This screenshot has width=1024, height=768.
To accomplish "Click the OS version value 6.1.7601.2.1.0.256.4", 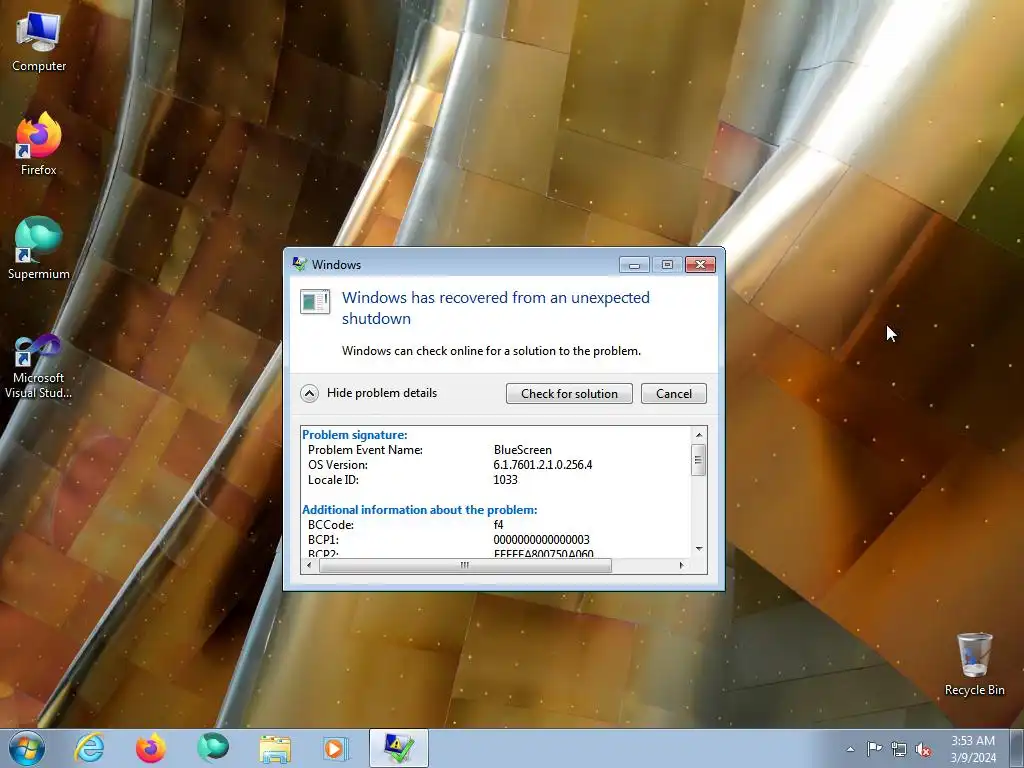I will tap(543, 465).
